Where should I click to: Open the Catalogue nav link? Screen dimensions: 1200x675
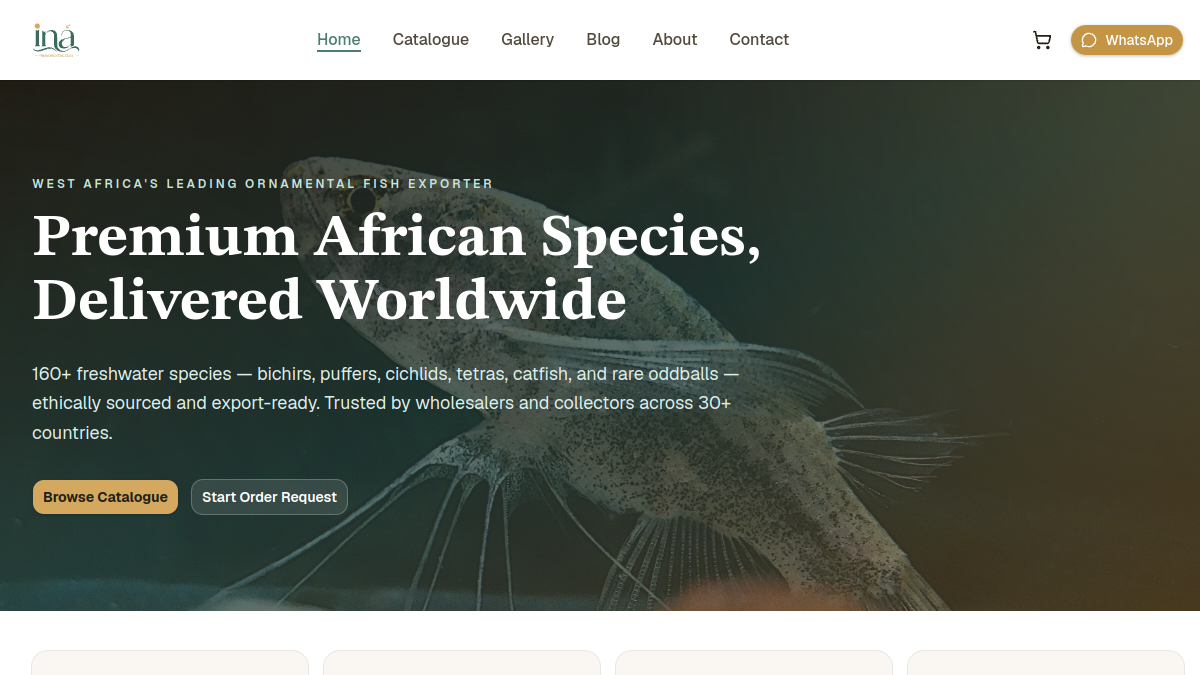[x=431, y=40]
